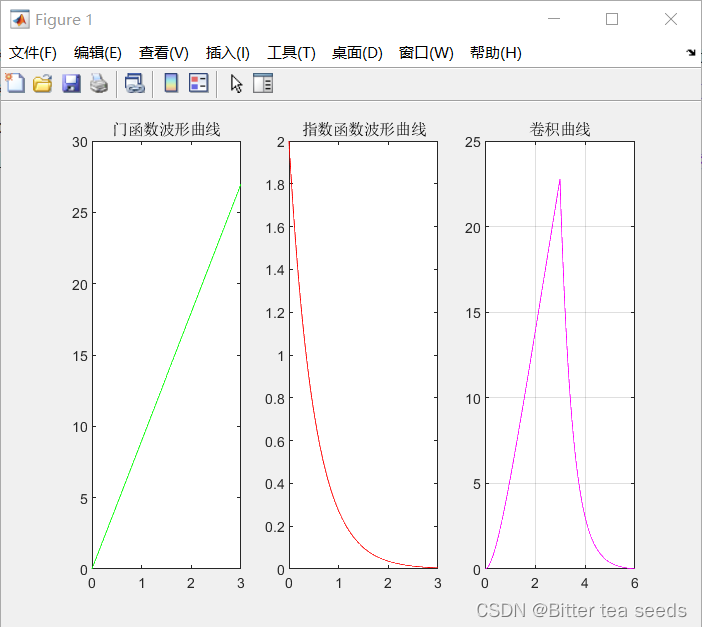Click the y-axis label 0.2 on the middle plot
702x627 pixels.
[275, 527]
